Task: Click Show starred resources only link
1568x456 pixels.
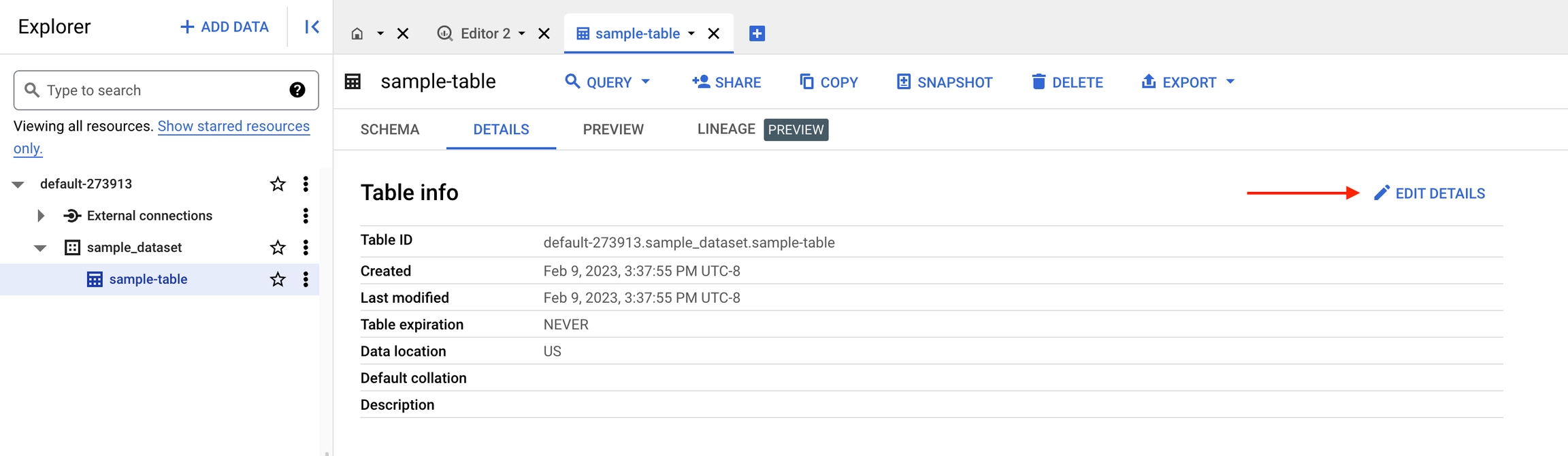Action: tap(233, 127)
